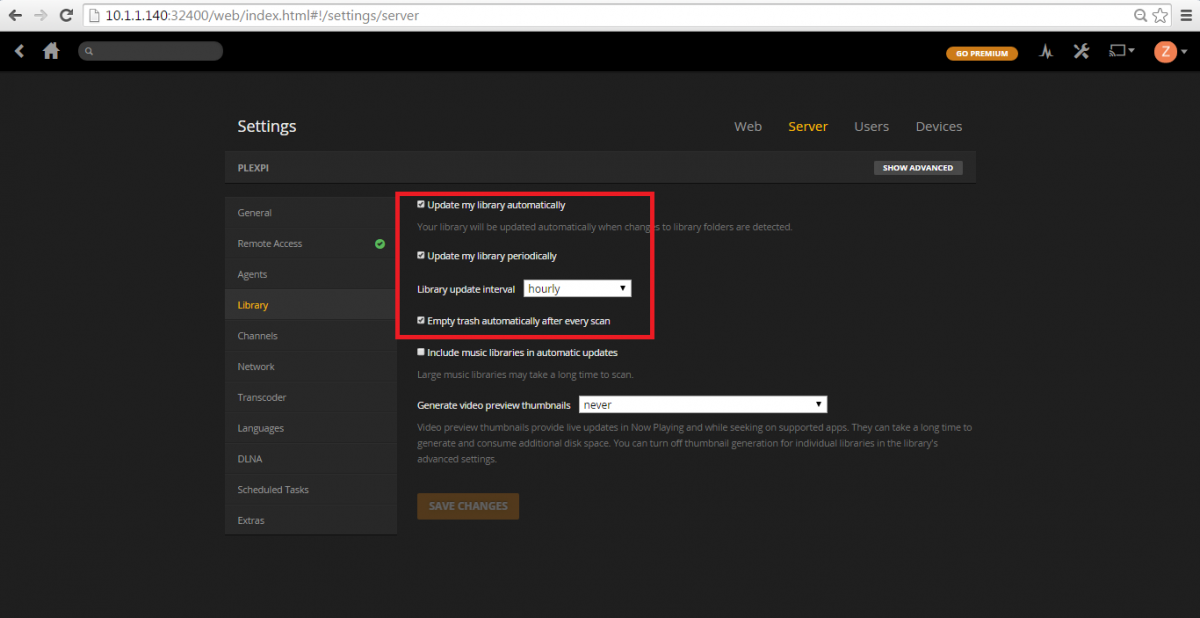Screen dimensions: 1200x618
Task: Enable Include music libraries in automatic updates
Action: (x=421, y=352)
